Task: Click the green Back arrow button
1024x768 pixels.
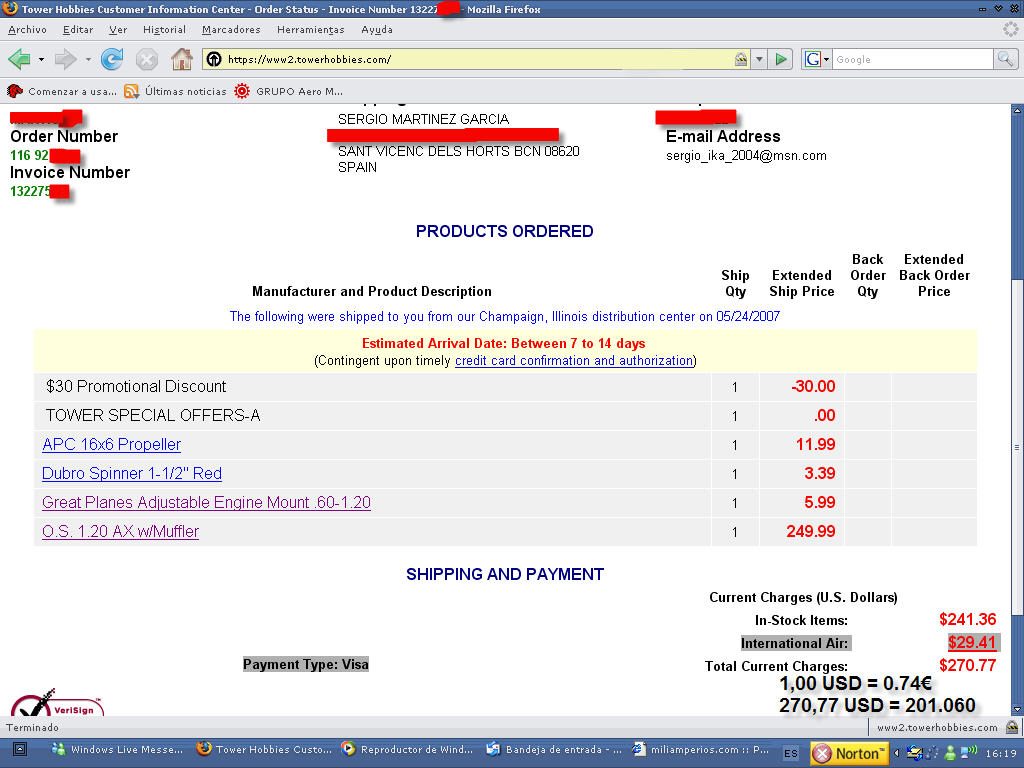Action: [x=19, y=60]
